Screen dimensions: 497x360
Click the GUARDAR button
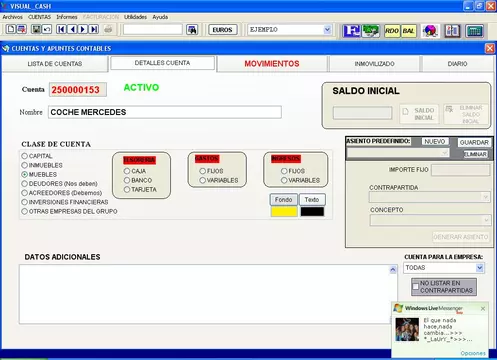(474, 143)
